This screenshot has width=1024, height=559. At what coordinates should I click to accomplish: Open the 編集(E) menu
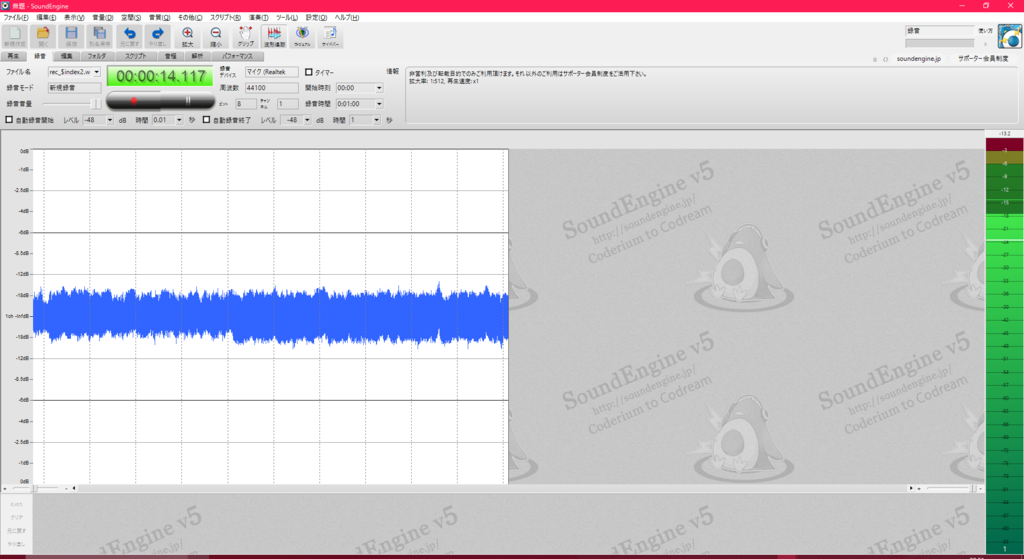(x=46, y=18)
